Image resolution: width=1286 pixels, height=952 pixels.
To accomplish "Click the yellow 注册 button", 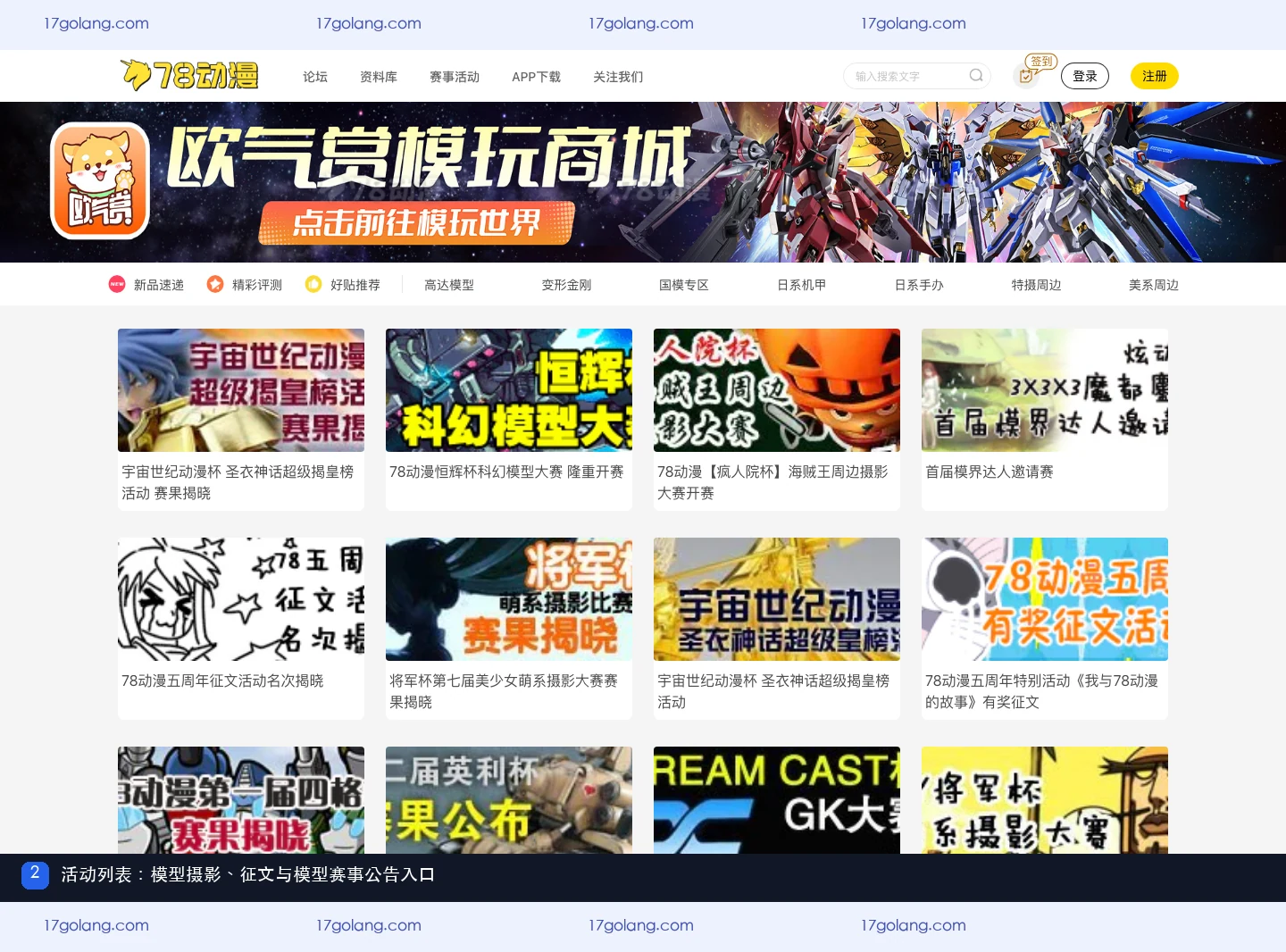I will 1155,76.
